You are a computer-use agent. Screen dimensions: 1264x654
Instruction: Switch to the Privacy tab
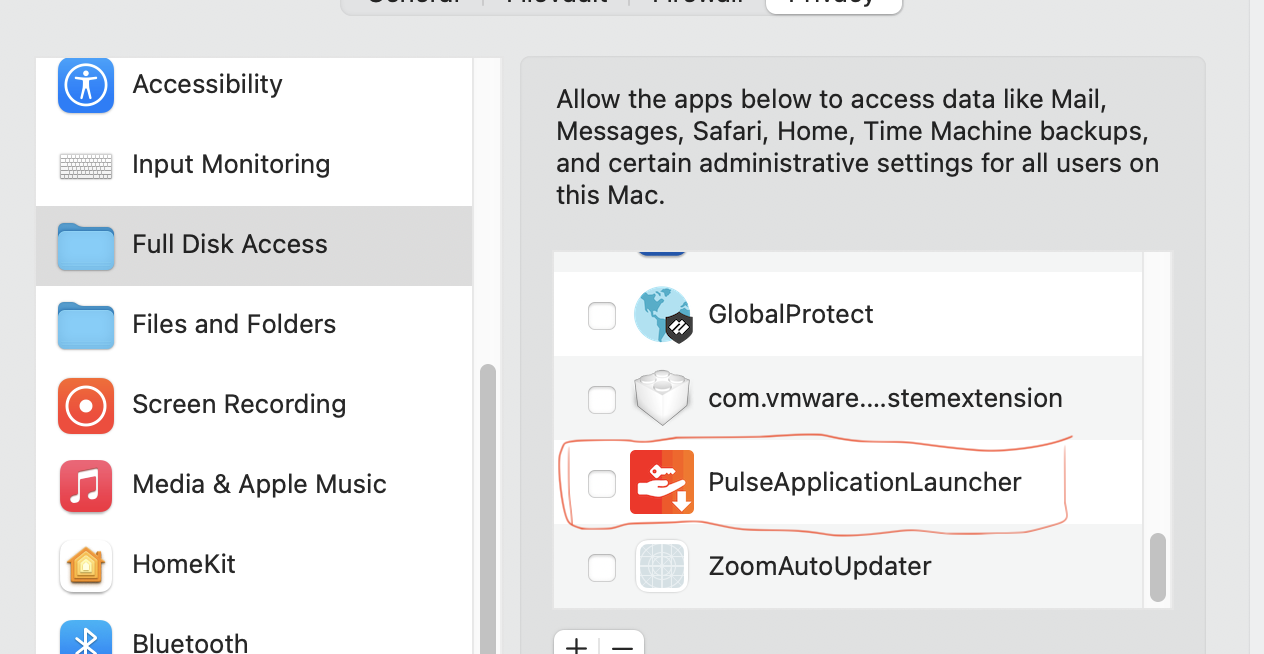(x=833, y=4)
